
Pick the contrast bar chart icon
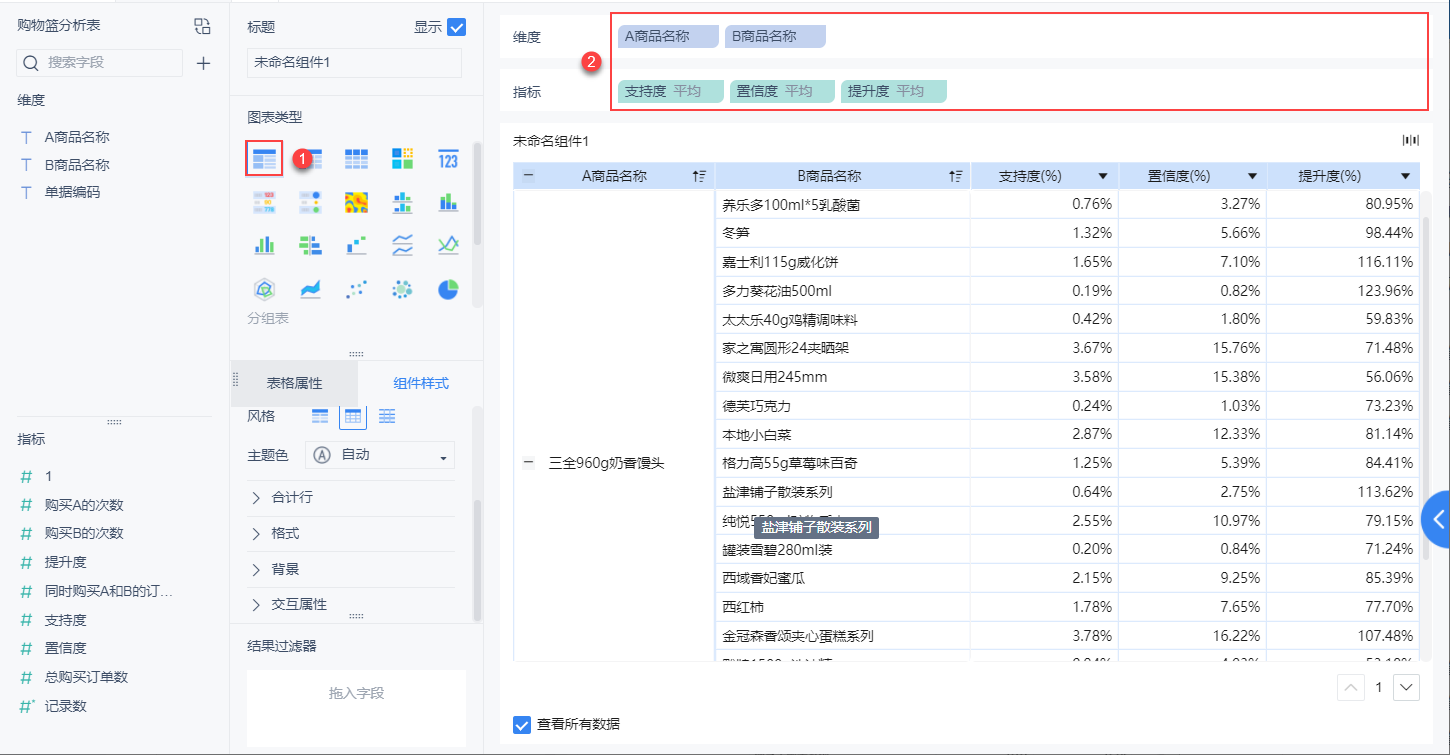(310, 244)
